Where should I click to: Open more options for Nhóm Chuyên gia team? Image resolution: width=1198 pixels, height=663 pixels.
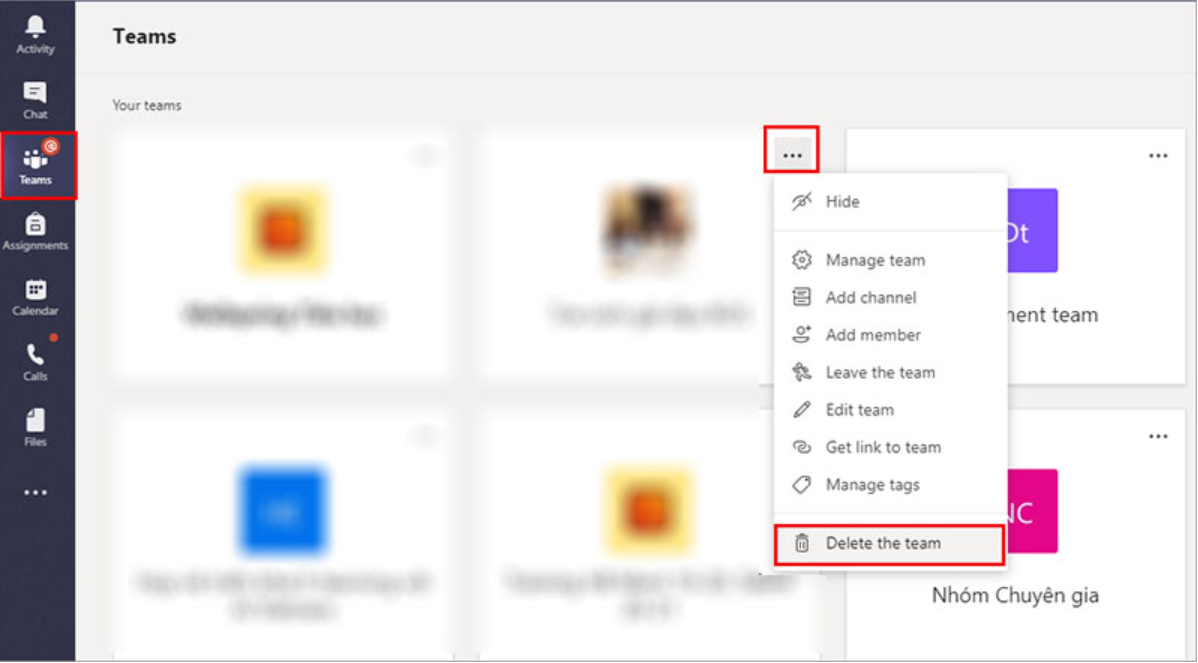click(x=1158, y=436)
